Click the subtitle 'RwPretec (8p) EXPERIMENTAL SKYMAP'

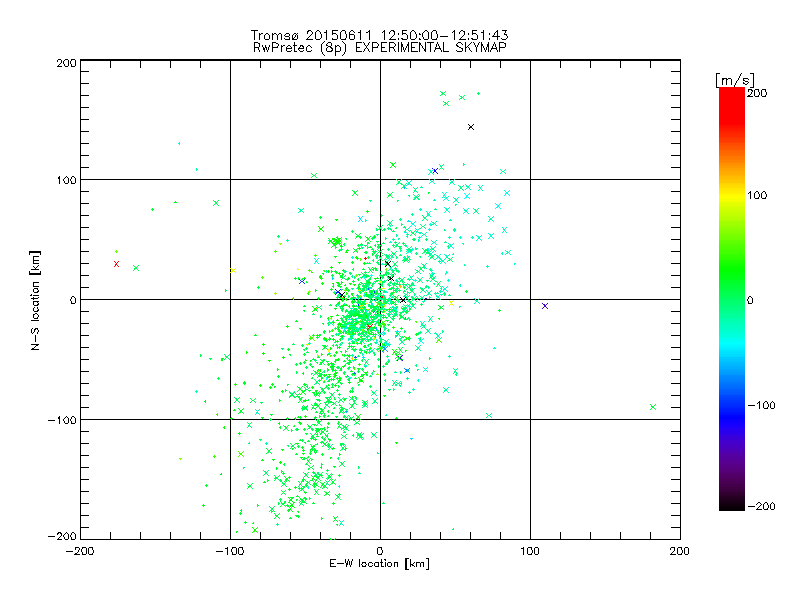coord(380,48)
